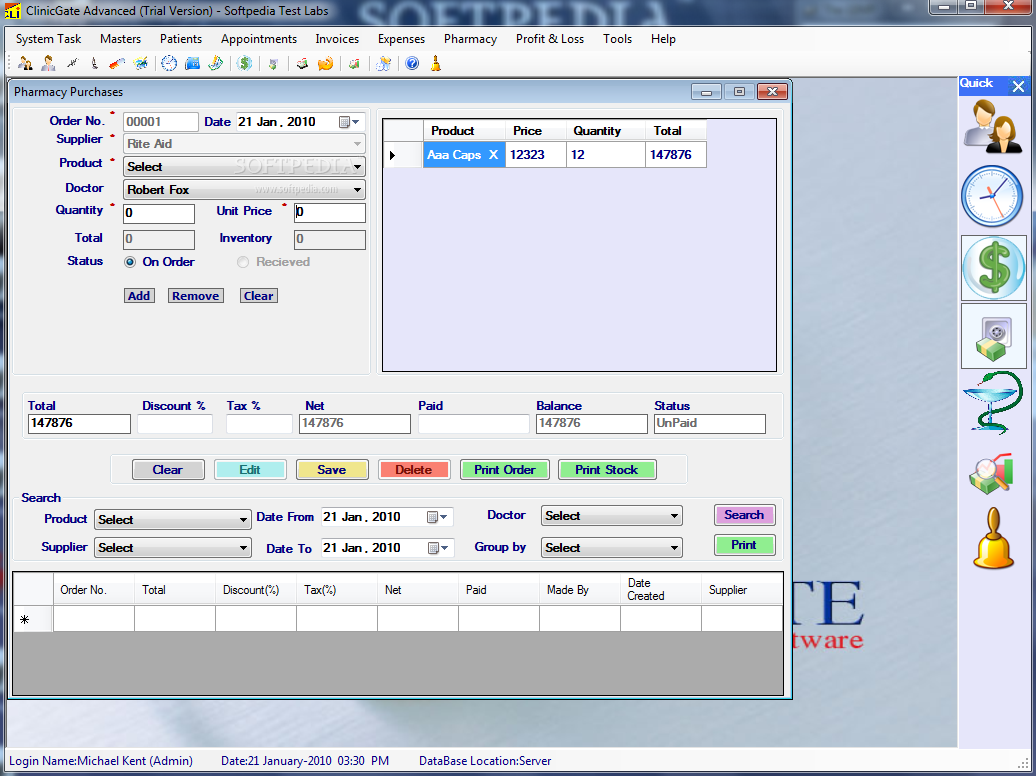Screen dimensions: 1036x776
Task: Click the microscope toolbar icon
Action: (x=94, y=63)
